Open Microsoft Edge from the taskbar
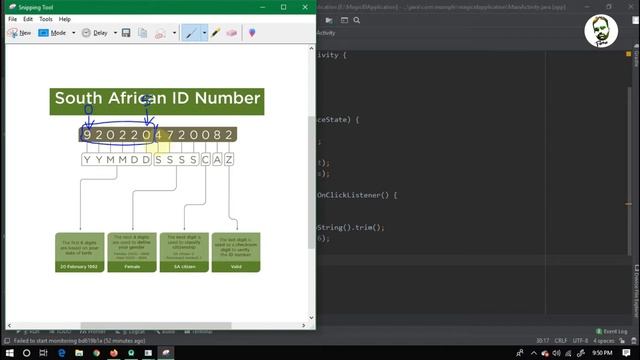The image size is (640, 360). coord(62,353)
